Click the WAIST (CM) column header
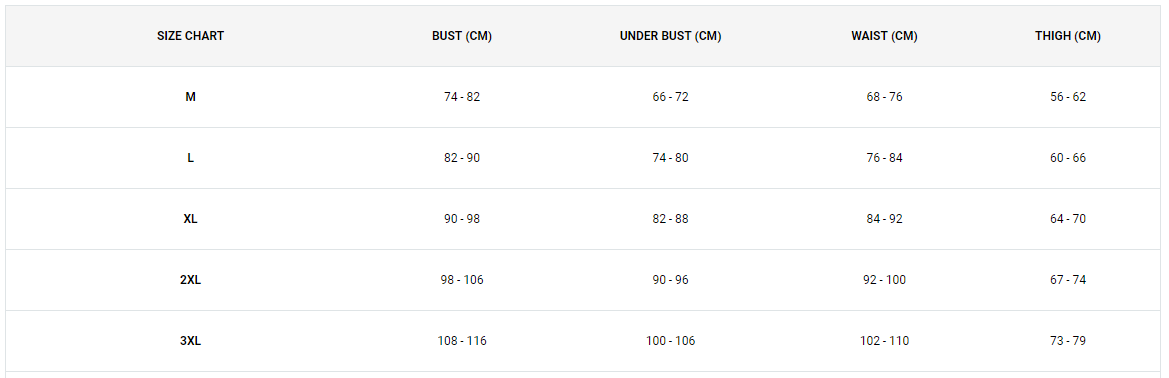 click(x=884, y=36)
